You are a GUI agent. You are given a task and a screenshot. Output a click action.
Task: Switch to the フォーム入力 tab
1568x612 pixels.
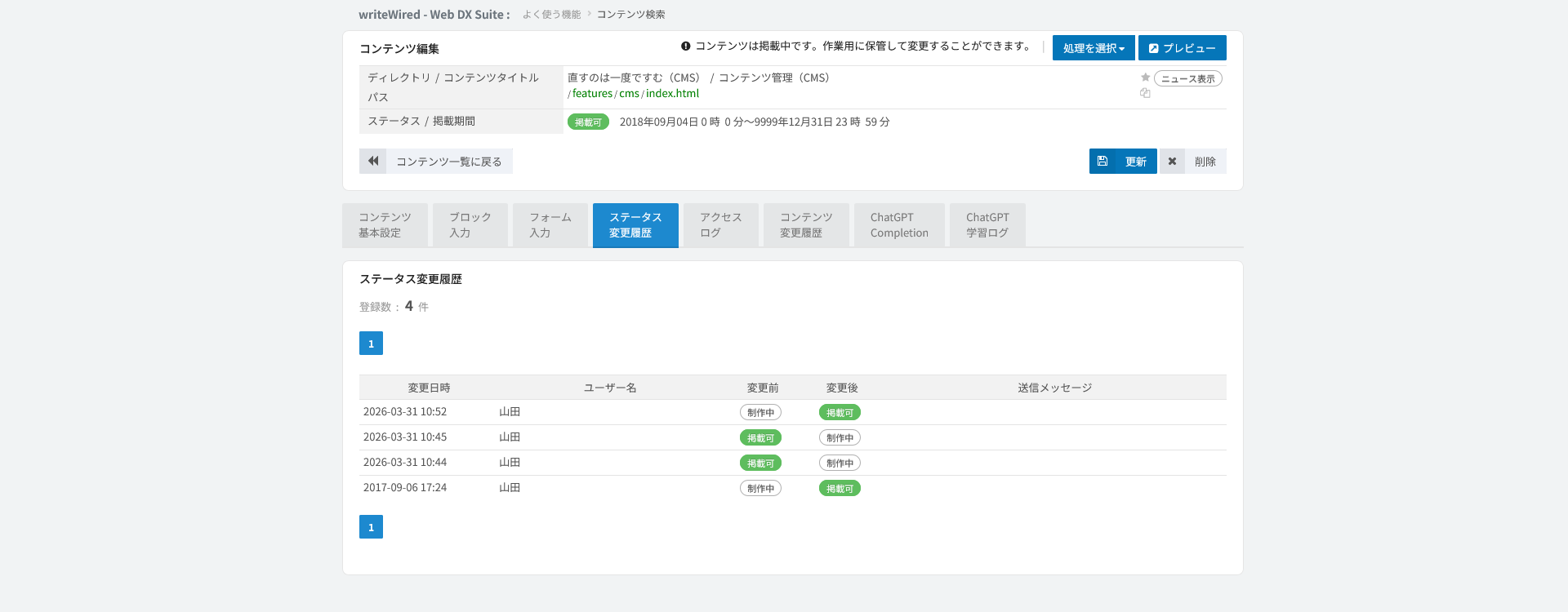550,224
